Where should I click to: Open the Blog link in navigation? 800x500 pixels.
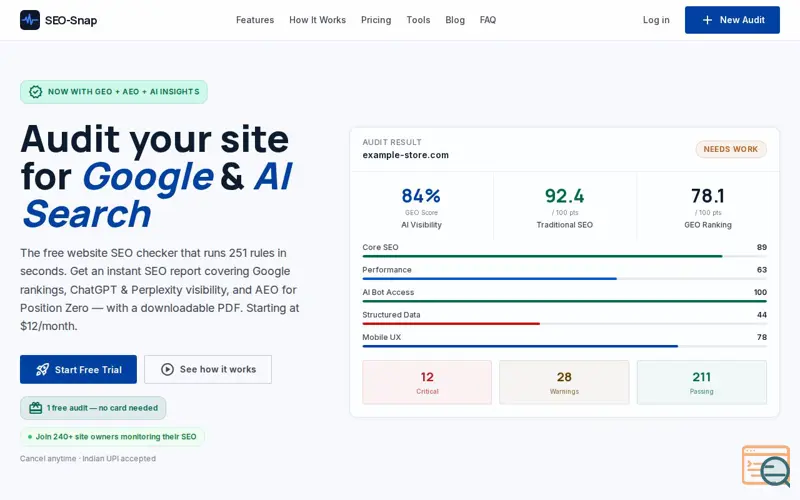[455, 20]
